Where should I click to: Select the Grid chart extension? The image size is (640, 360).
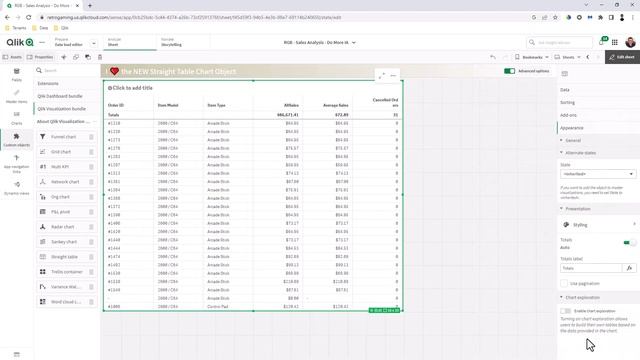67,152
